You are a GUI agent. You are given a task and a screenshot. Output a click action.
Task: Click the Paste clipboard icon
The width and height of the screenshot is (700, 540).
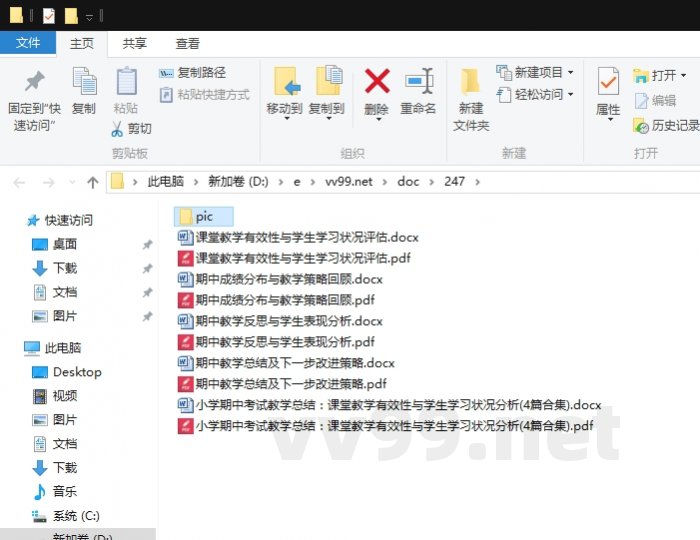tap(126, 81)
